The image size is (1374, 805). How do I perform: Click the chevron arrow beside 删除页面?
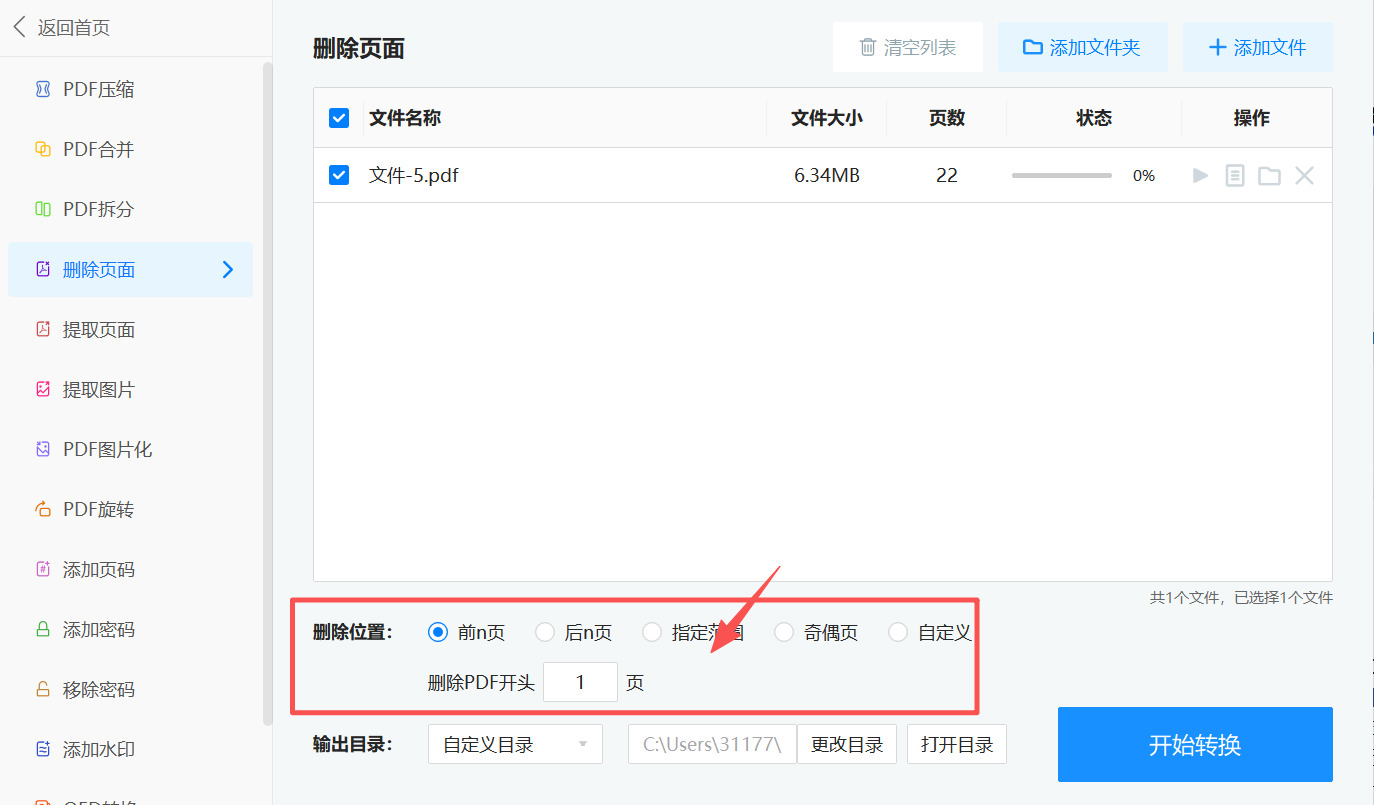click(x=228, y=270)
